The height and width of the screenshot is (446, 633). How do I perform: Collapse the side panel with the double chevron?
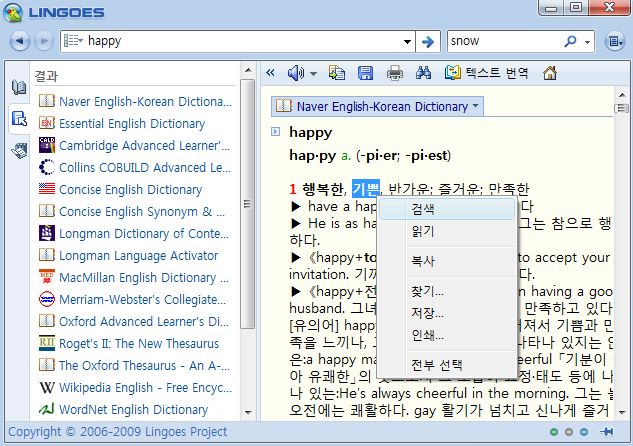270,73
